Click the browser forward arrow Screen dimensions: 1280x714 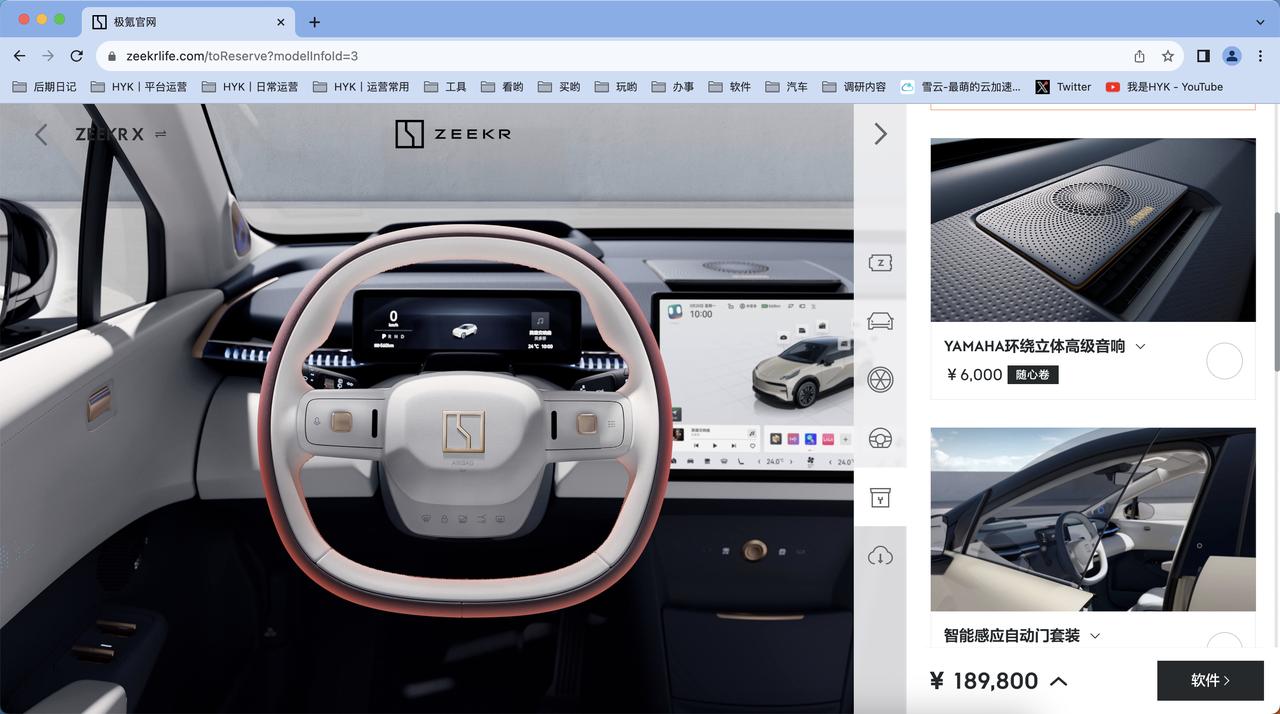coord(48,56)
